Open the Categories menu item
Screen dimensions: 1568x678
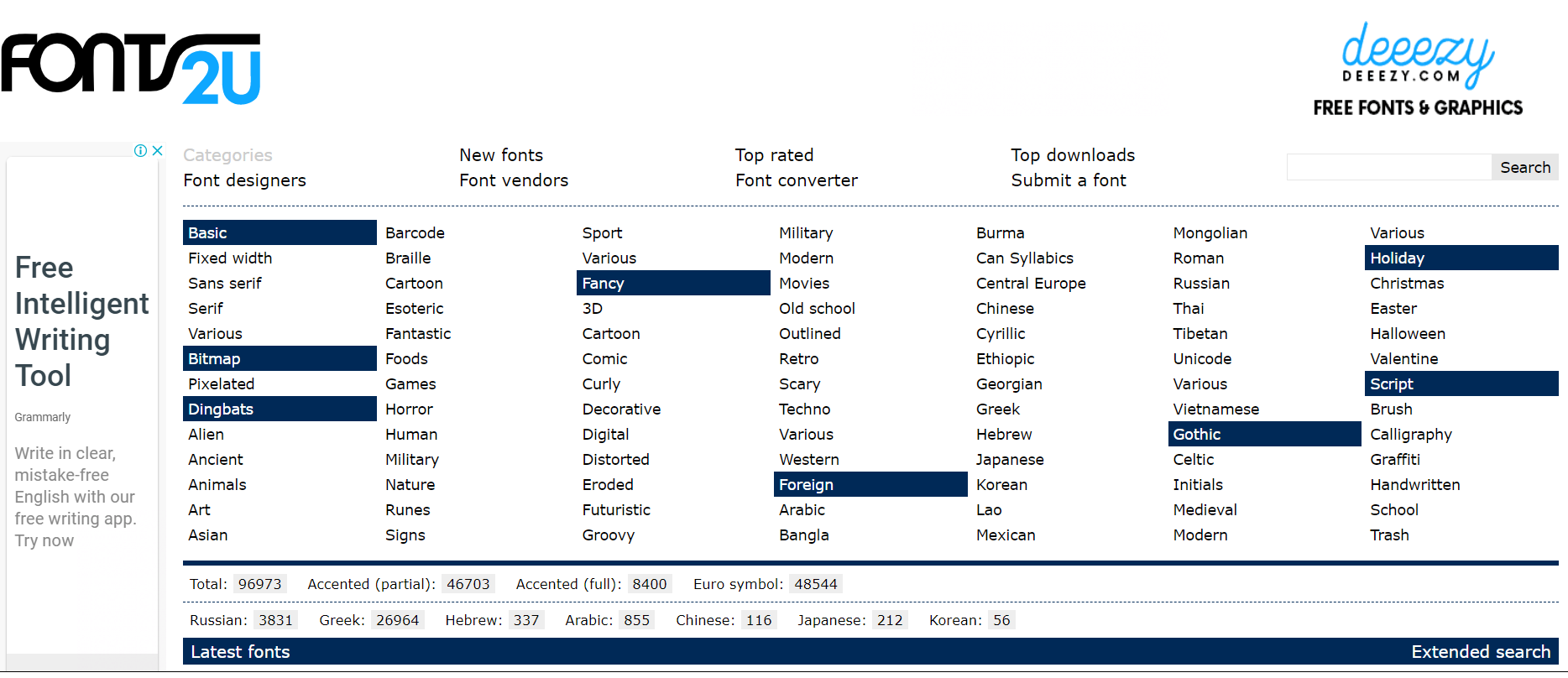coord(227,155)
